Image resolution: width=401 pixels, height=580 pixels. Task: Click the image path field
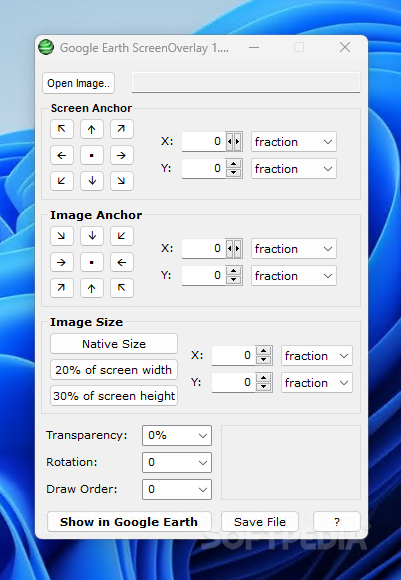[246, 82]
